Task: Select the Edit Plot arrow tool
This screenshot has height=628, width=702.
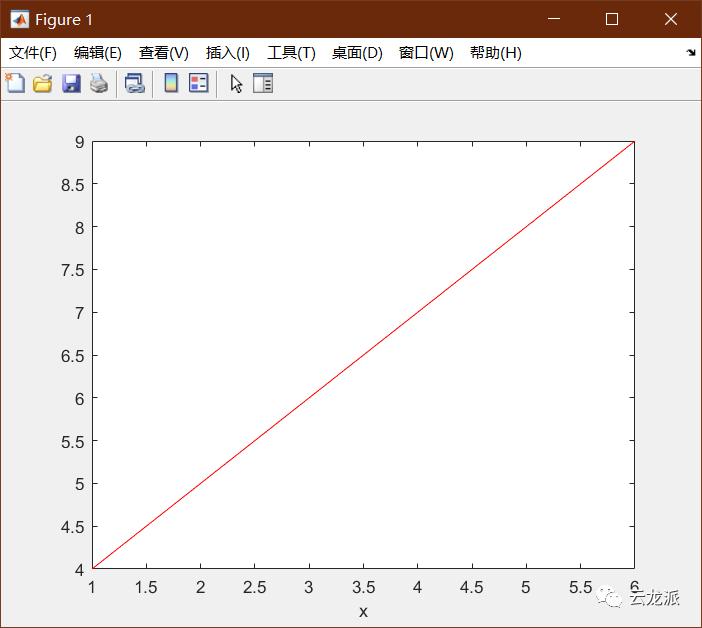Action: tap(236, 84)
